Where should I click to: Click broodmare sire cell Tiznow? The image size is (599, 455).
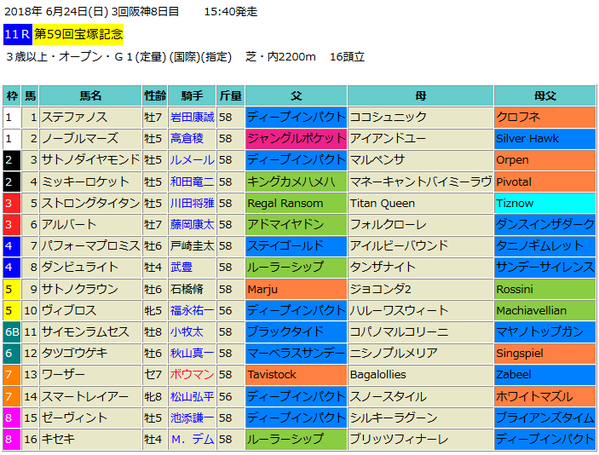(545, 203)
